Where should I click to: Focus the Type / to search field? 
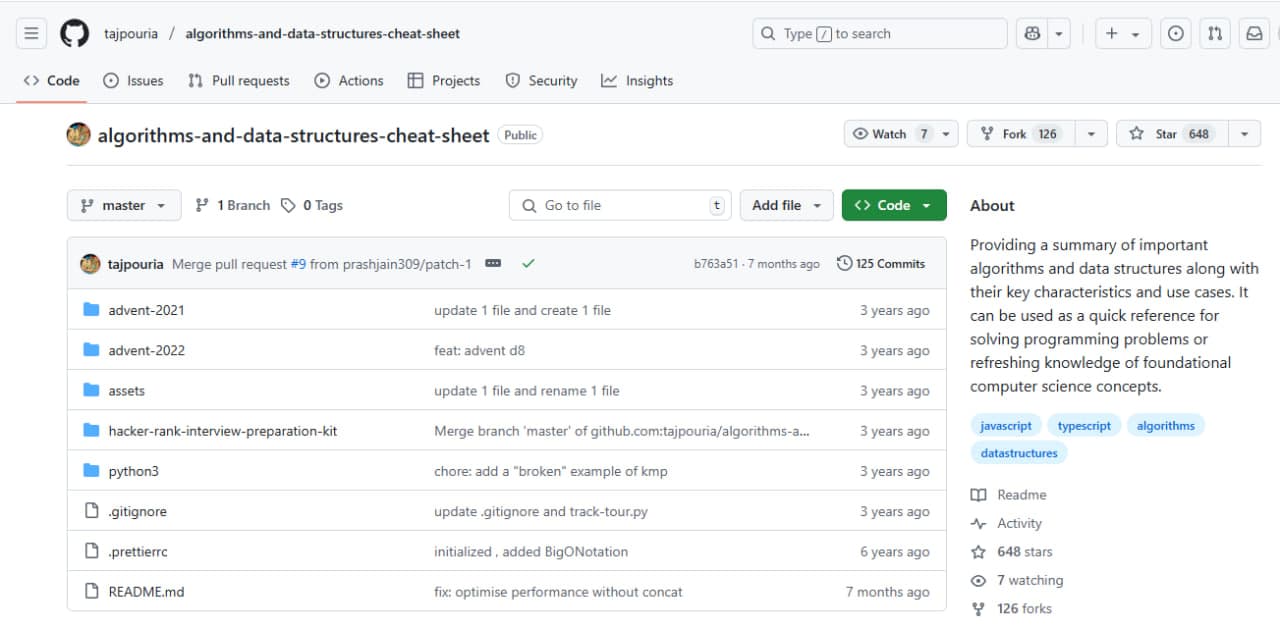coord(880,33)
